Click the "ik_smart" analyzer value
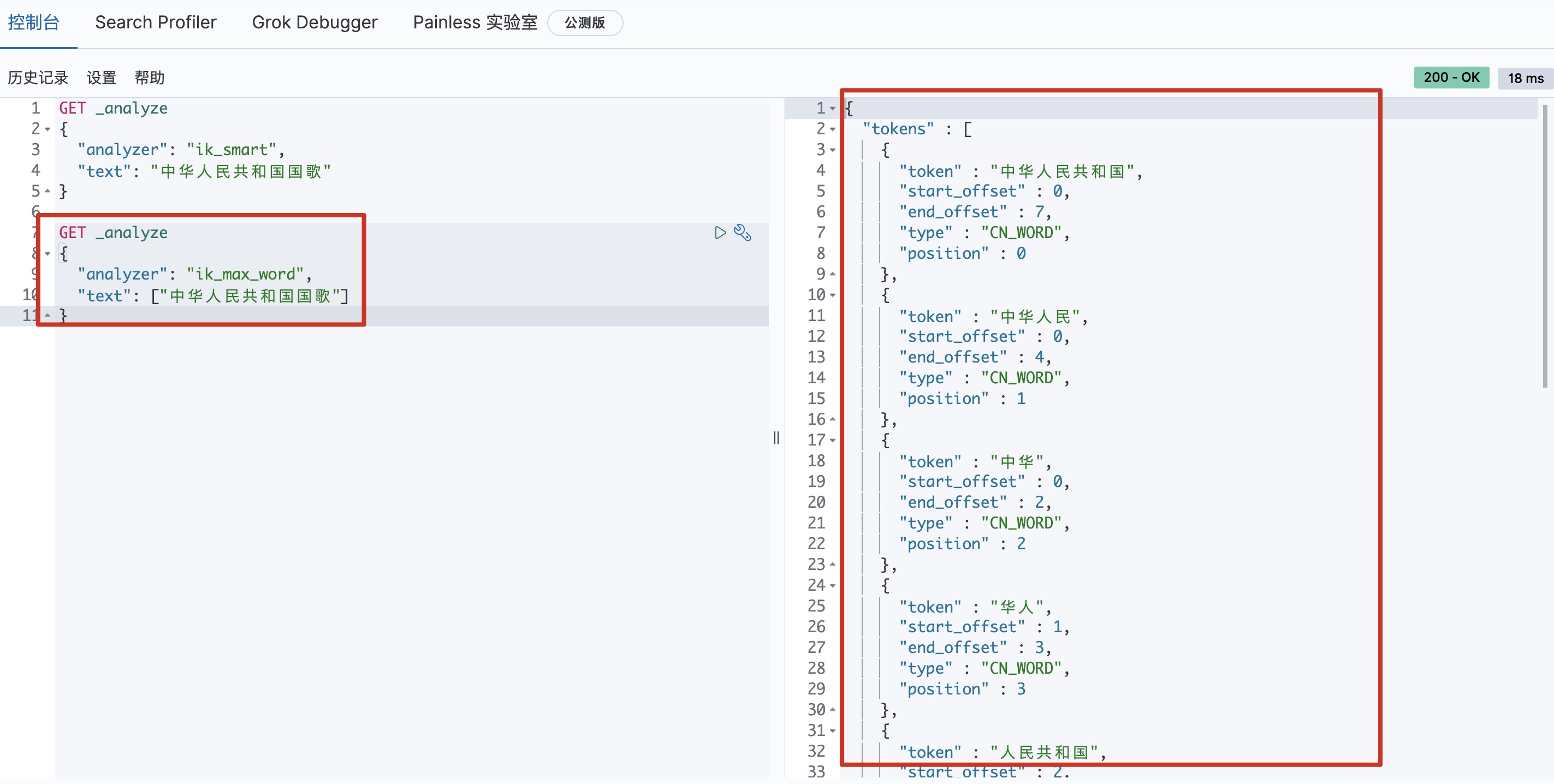1554x784 pixels. point(232,150)
